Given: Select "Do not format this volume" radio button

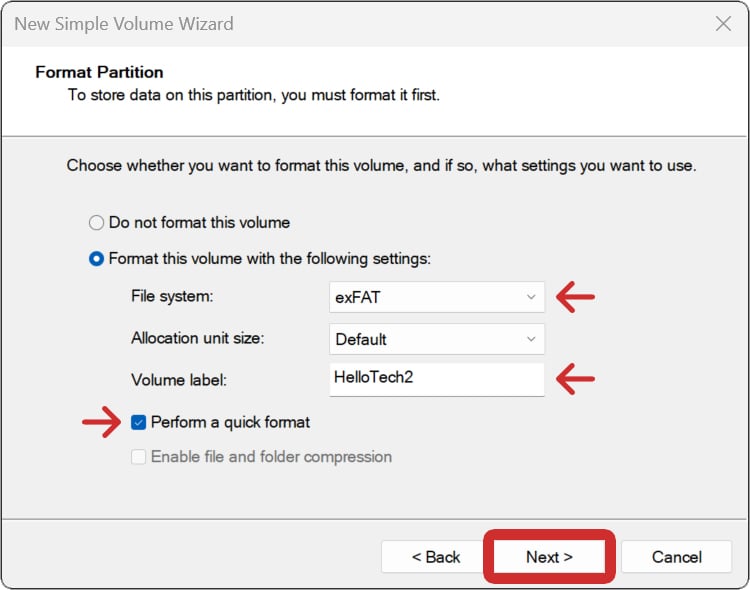Looking at the screenshot, I should (97, 222).
